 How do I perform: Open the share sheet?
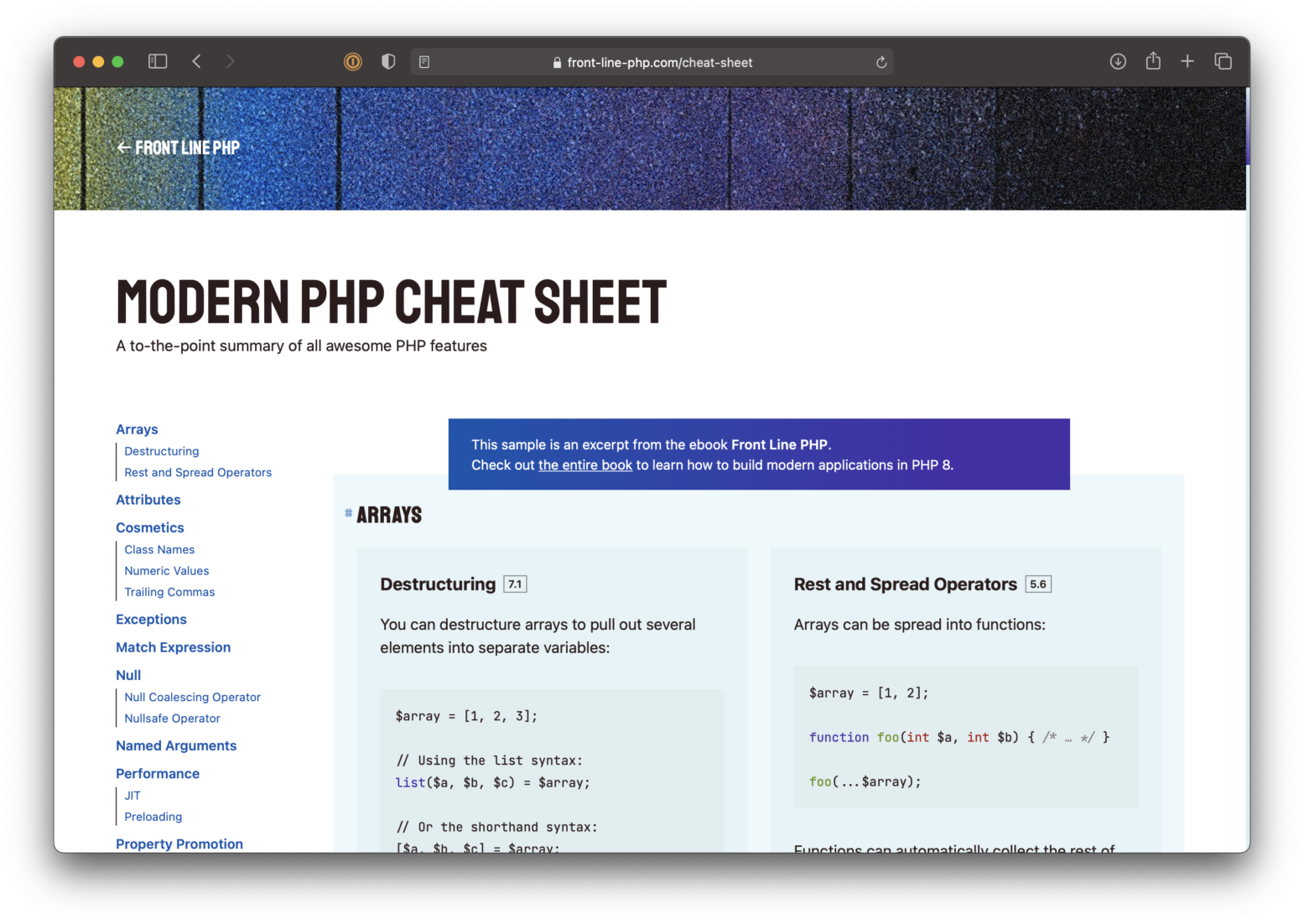(1152, 61)
